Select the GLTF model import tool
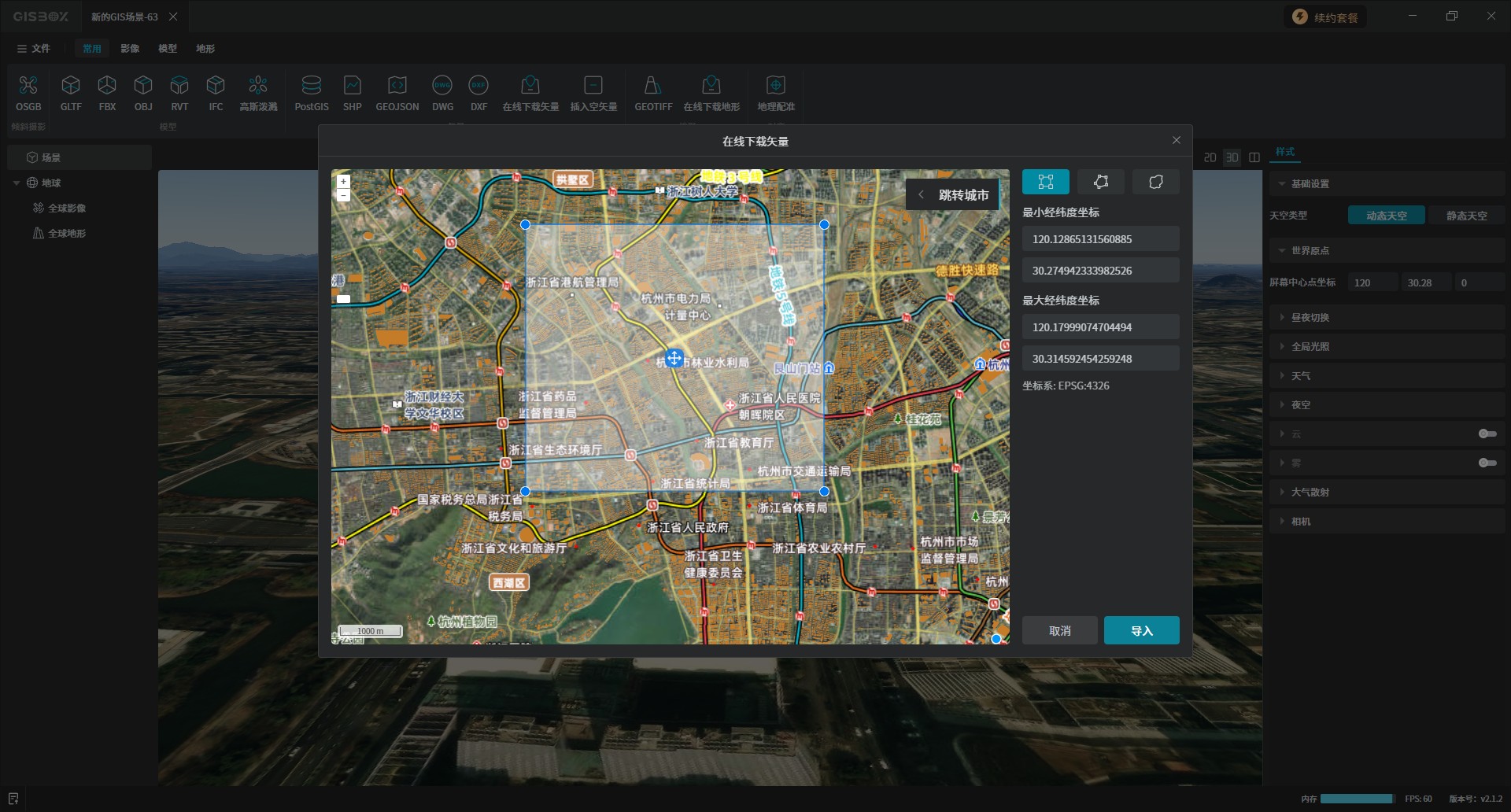 [x=71, y=93]
